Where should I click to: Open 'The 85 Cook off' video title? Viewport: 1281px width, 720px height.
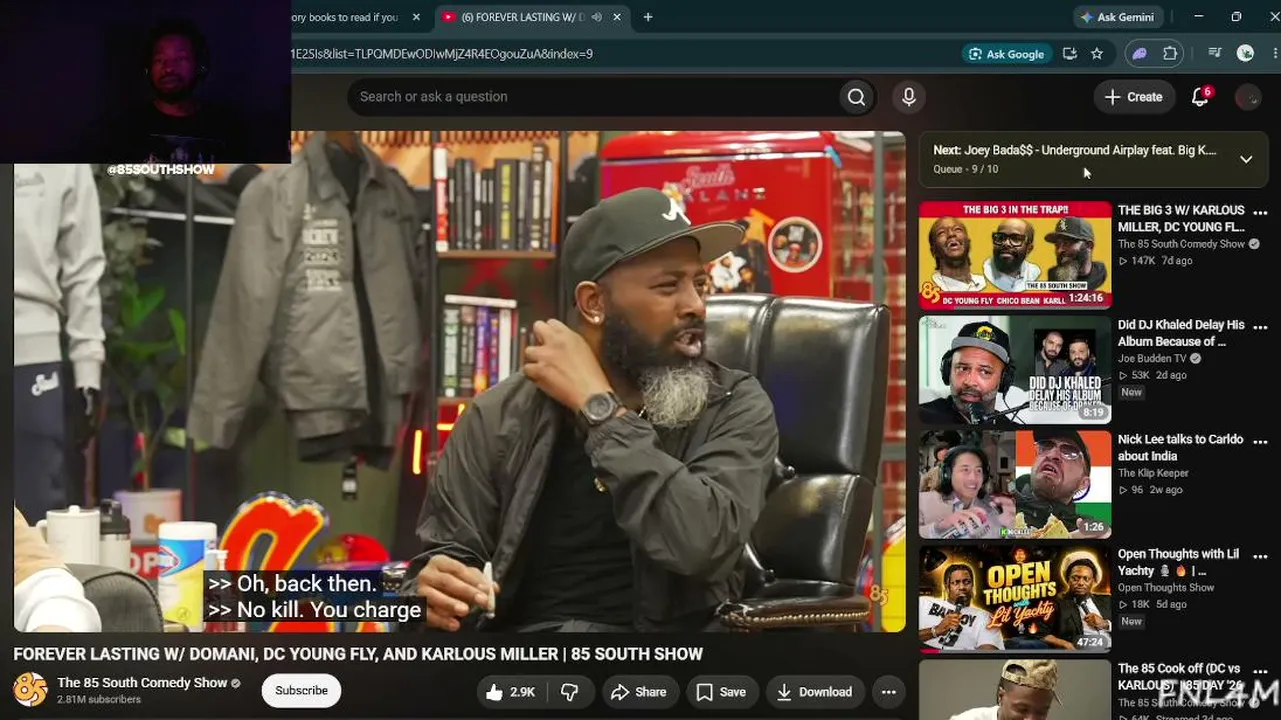click(x=1181, y=676)
